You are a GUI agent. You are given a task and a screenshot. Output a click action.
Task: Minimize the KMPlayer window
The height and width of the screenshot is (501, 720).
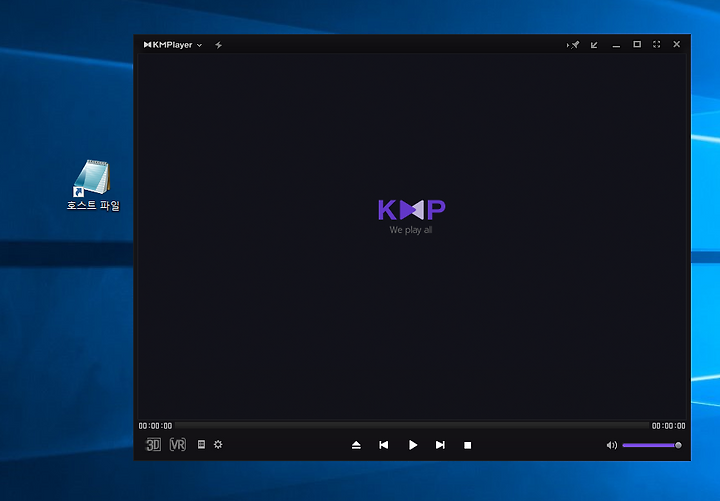coord(616,45)
